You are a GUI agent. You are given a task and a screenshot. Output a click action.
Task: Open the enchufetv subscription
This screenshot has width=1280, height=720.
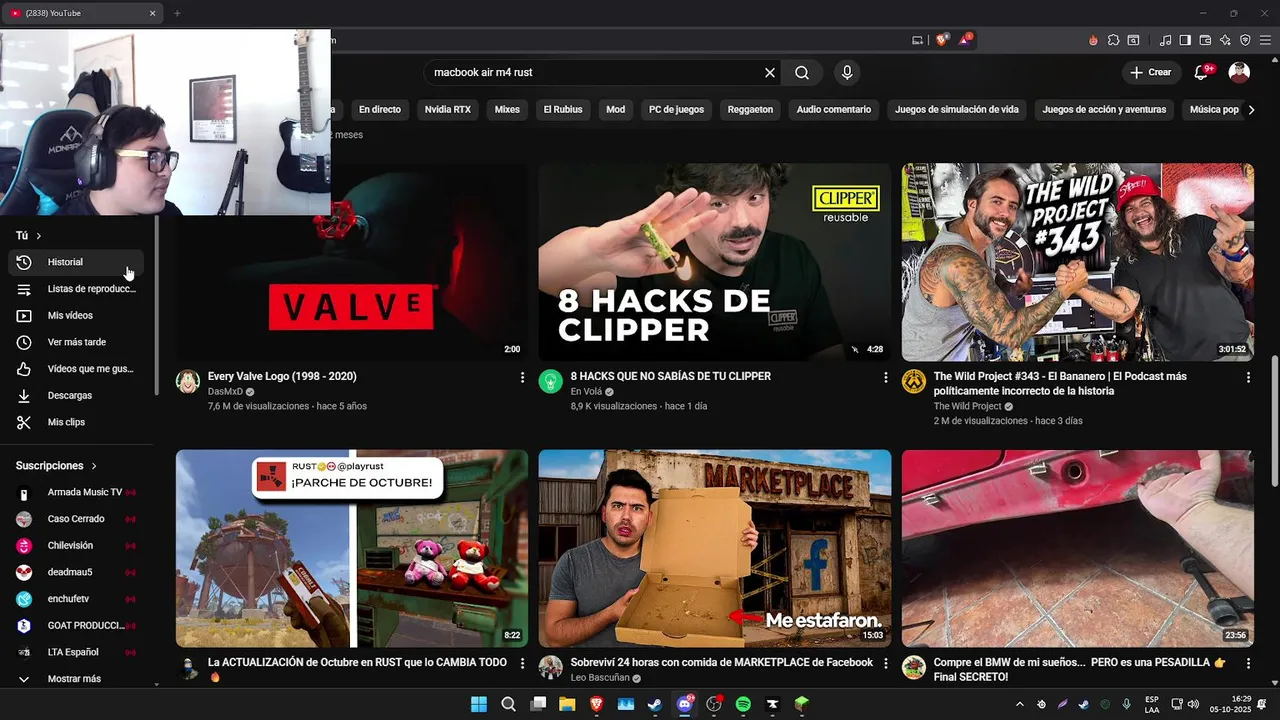point(76,599)
